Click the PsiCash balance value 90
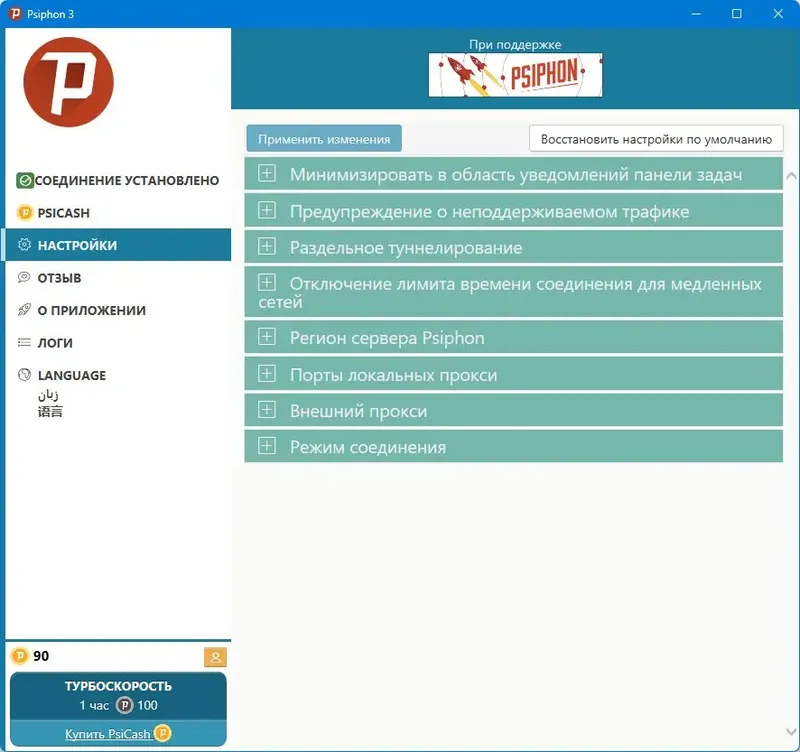The height and width of the screenshot is (752, 800). [x=41, y=656]
